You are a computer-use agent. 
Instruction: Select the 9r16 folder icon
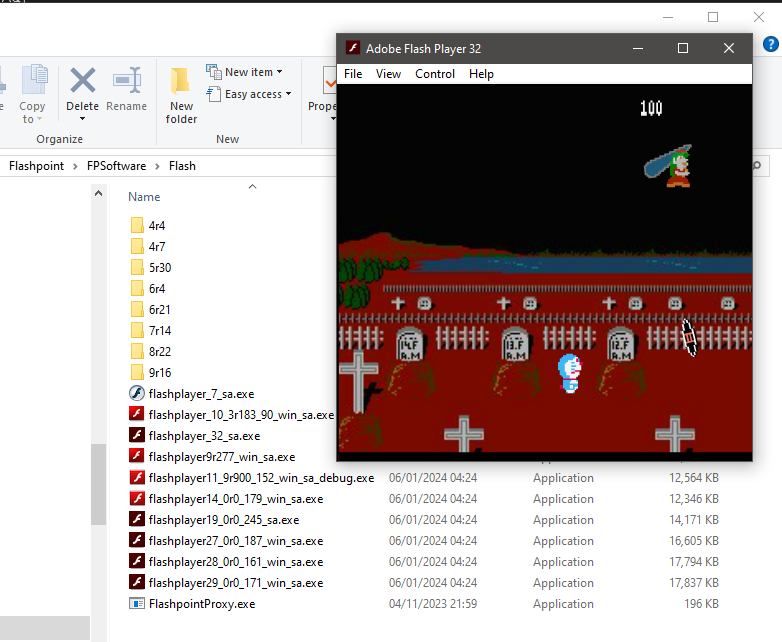point(137,372)
